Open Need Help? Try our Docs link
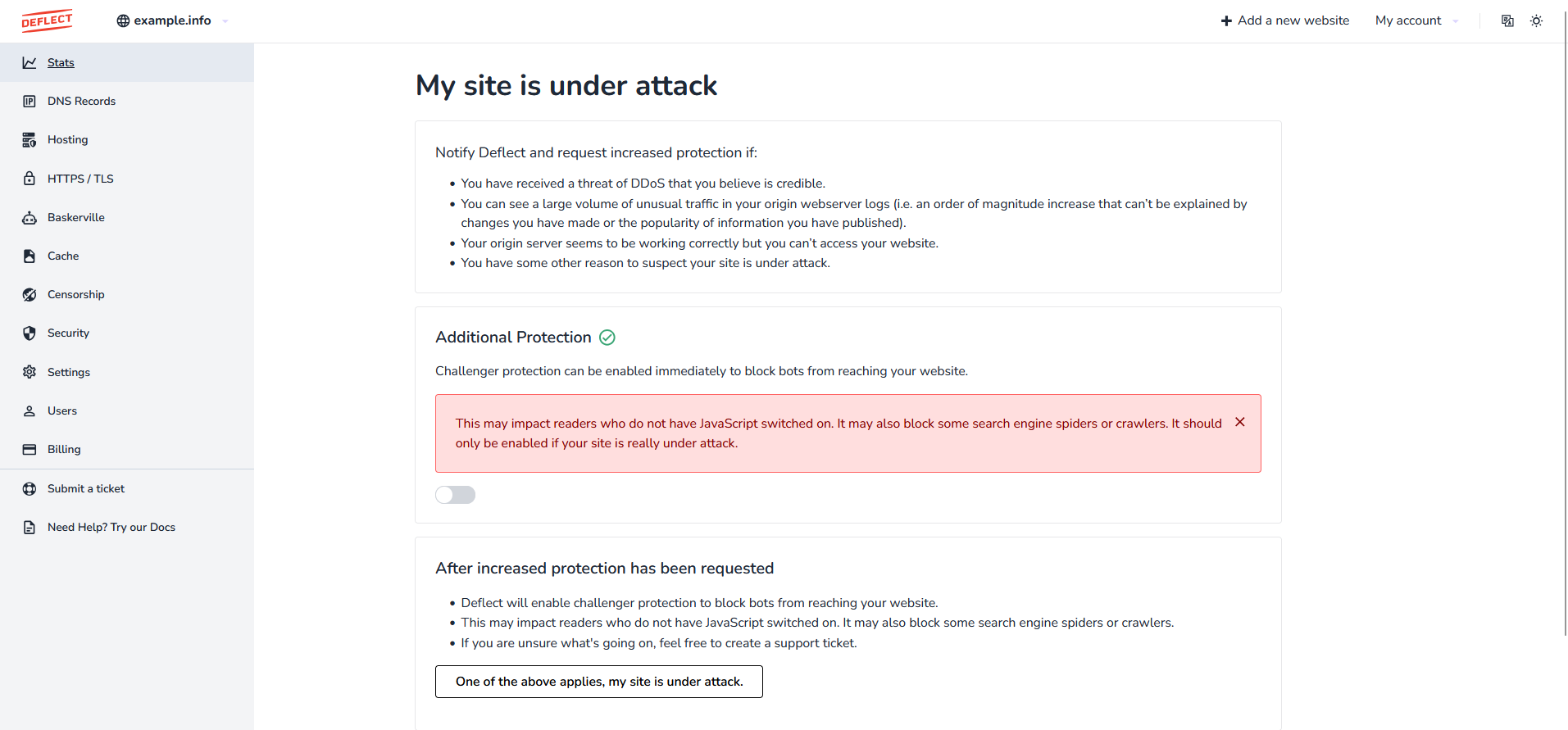 pyautogui.click(x=111, y=528)
